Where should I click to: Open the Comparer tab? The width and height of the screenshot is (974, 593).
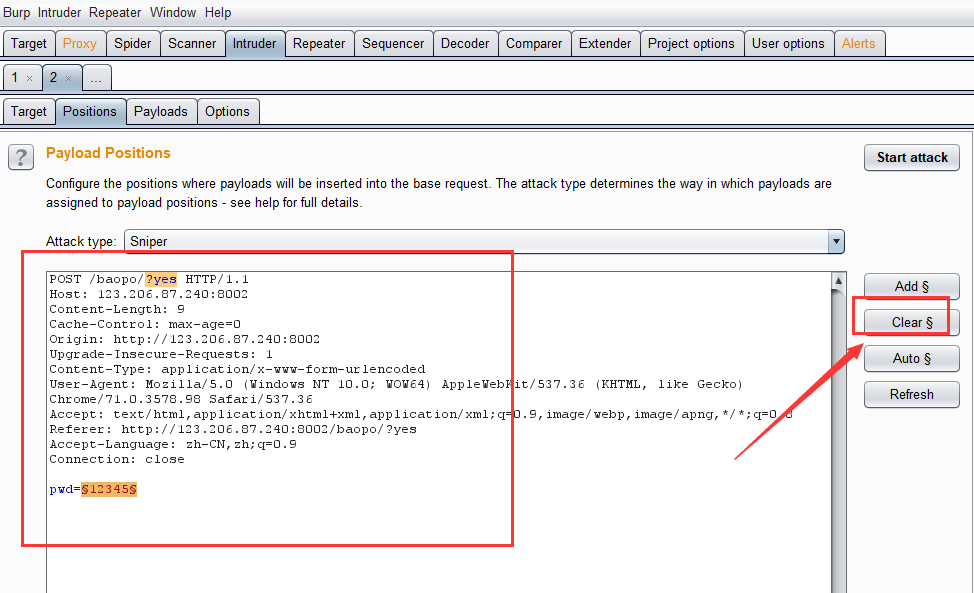click(x=534, y=43)
